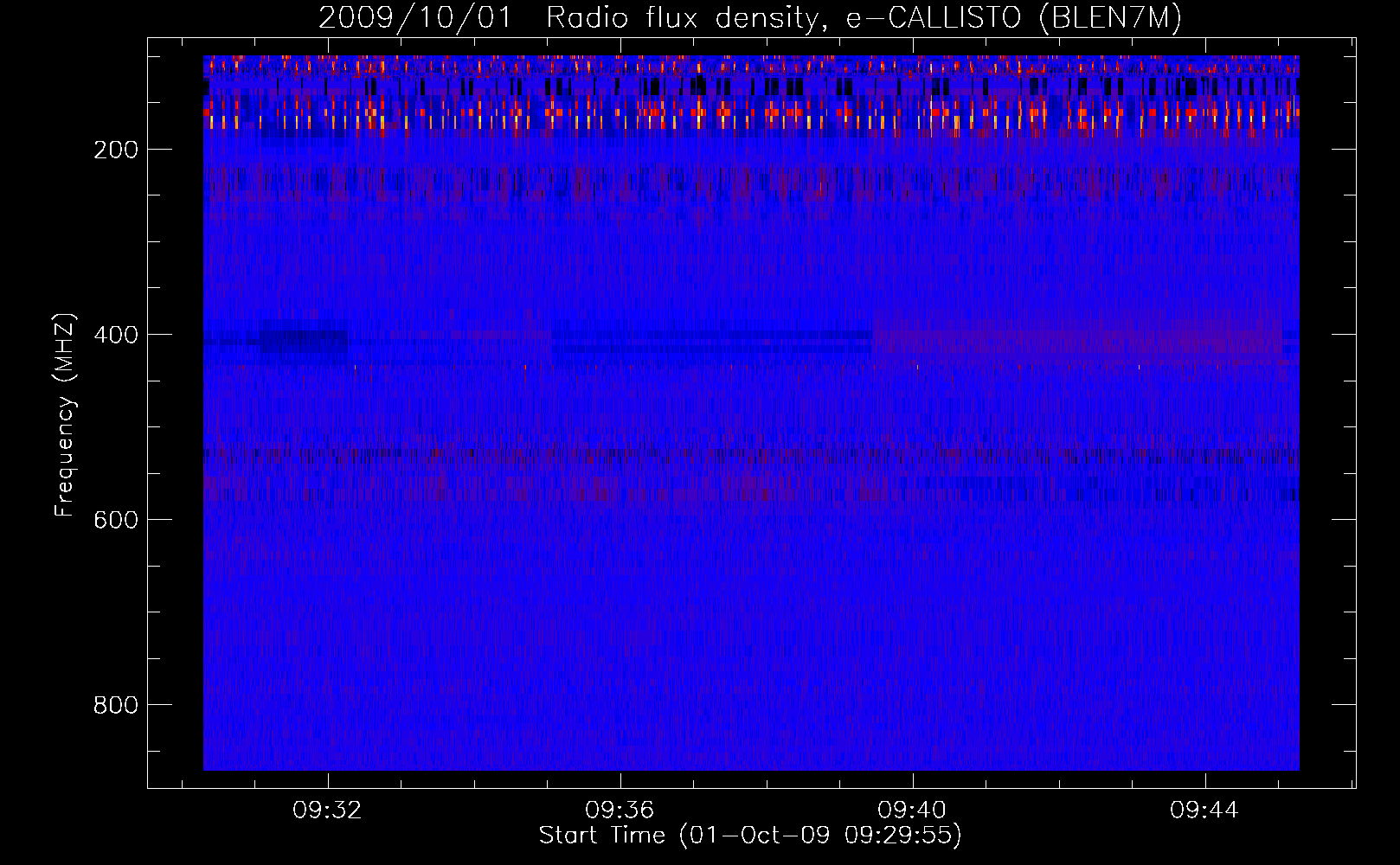This screenshot has width=1400, height=865.
Task: Select the 600 frequency tick label
Action: tap(116, 520)
